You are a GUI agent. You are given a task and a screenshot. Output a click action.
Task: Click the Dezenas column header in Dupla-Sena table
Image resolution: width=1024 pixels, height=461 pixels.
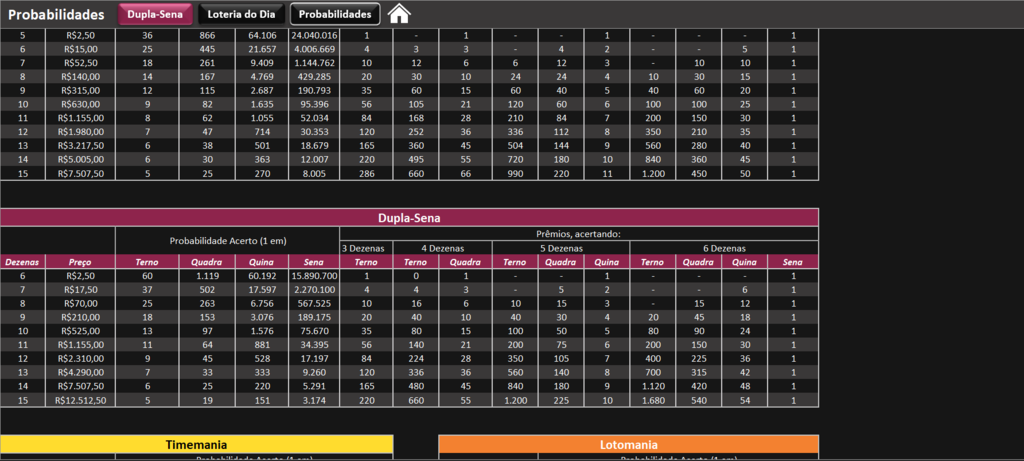pos(23,262)
